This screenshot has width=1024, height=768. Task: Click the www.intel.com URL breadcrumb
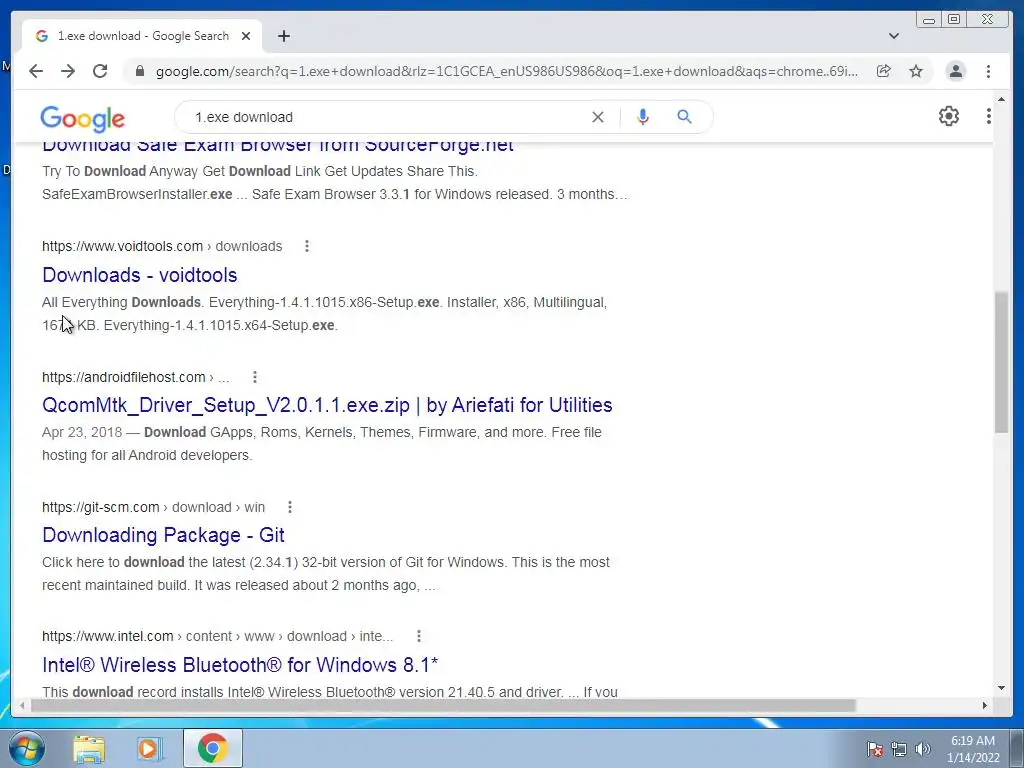[x=217, y=636]
